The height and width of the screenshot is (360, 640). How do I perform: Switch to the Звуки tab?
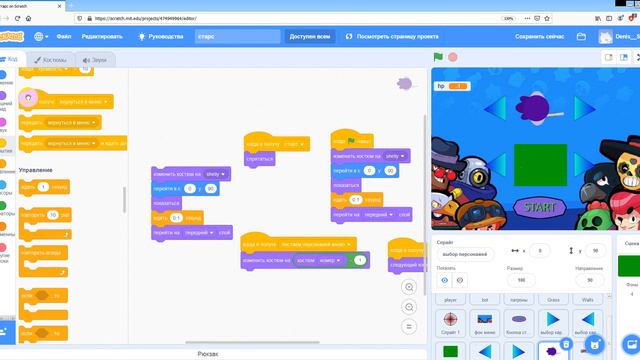(95, 60)
